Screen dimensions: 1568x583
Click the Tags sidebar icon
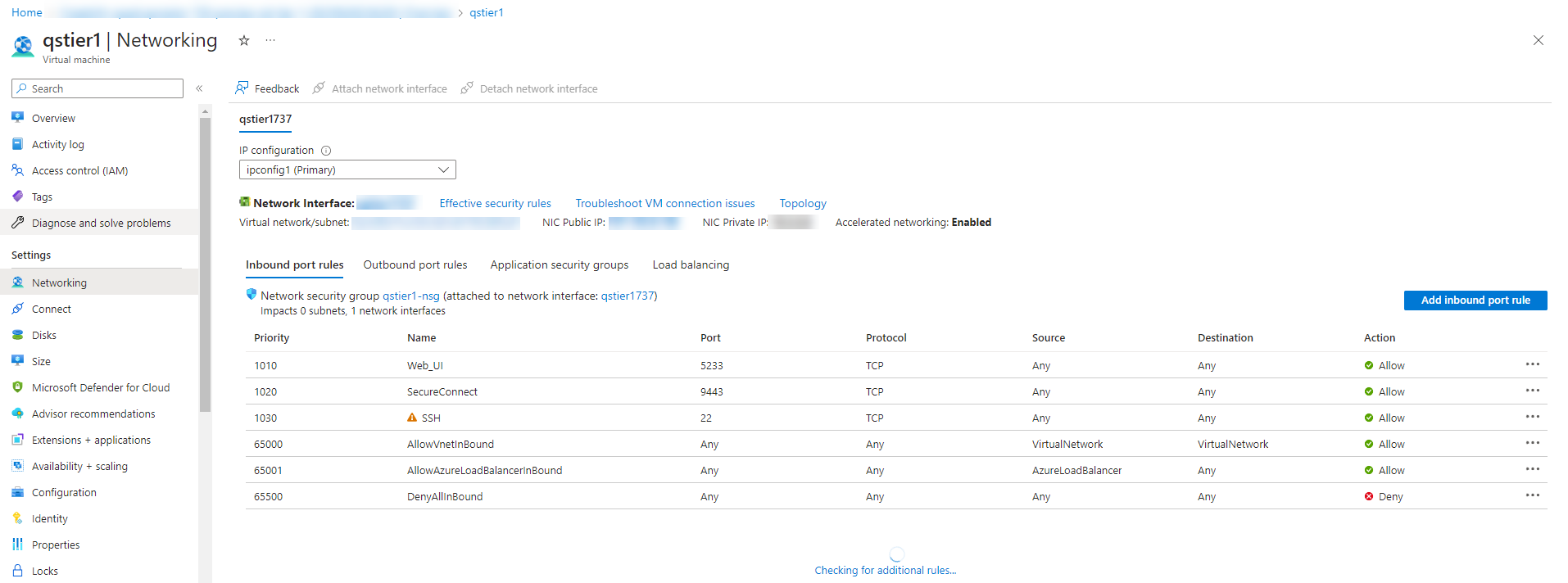click(x=17, y=197)
